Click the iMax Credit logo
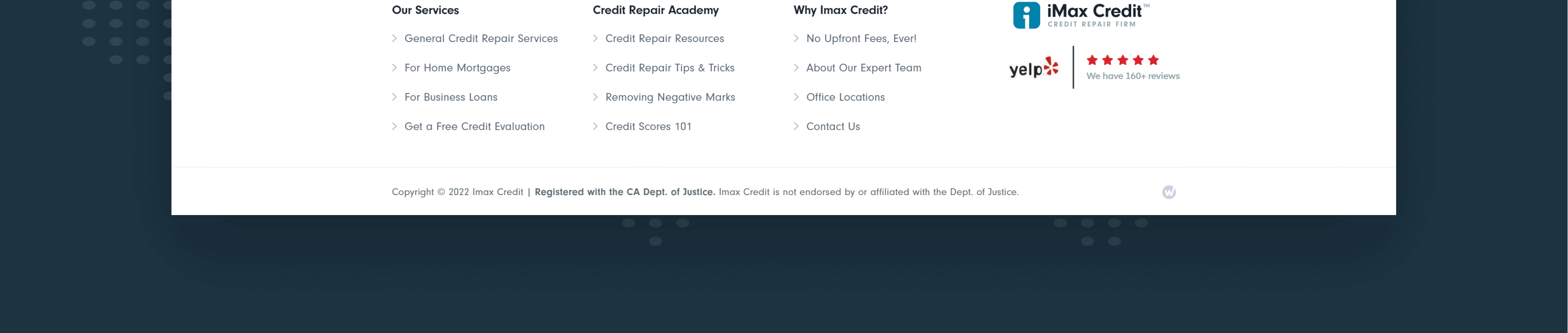Screen dimensions: 1568x333 [1081, 15]
